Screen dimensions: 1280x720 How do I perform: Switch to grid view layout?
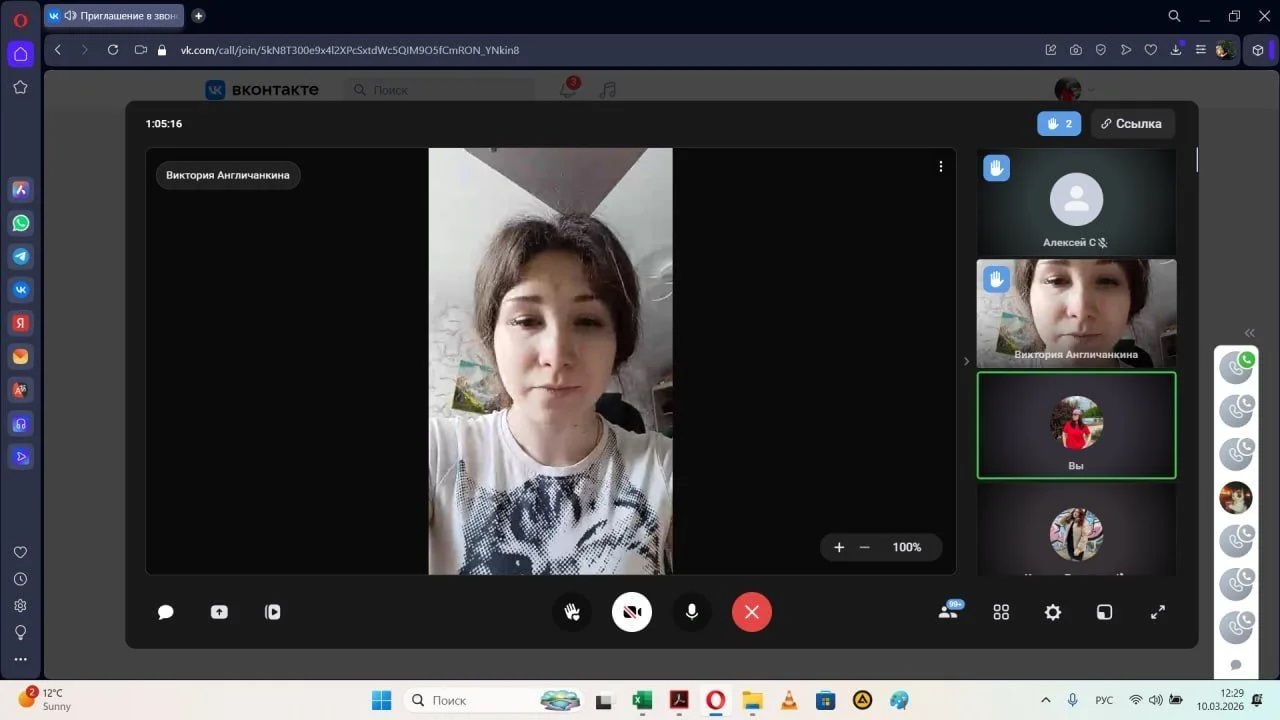(x=1001, y=612)
